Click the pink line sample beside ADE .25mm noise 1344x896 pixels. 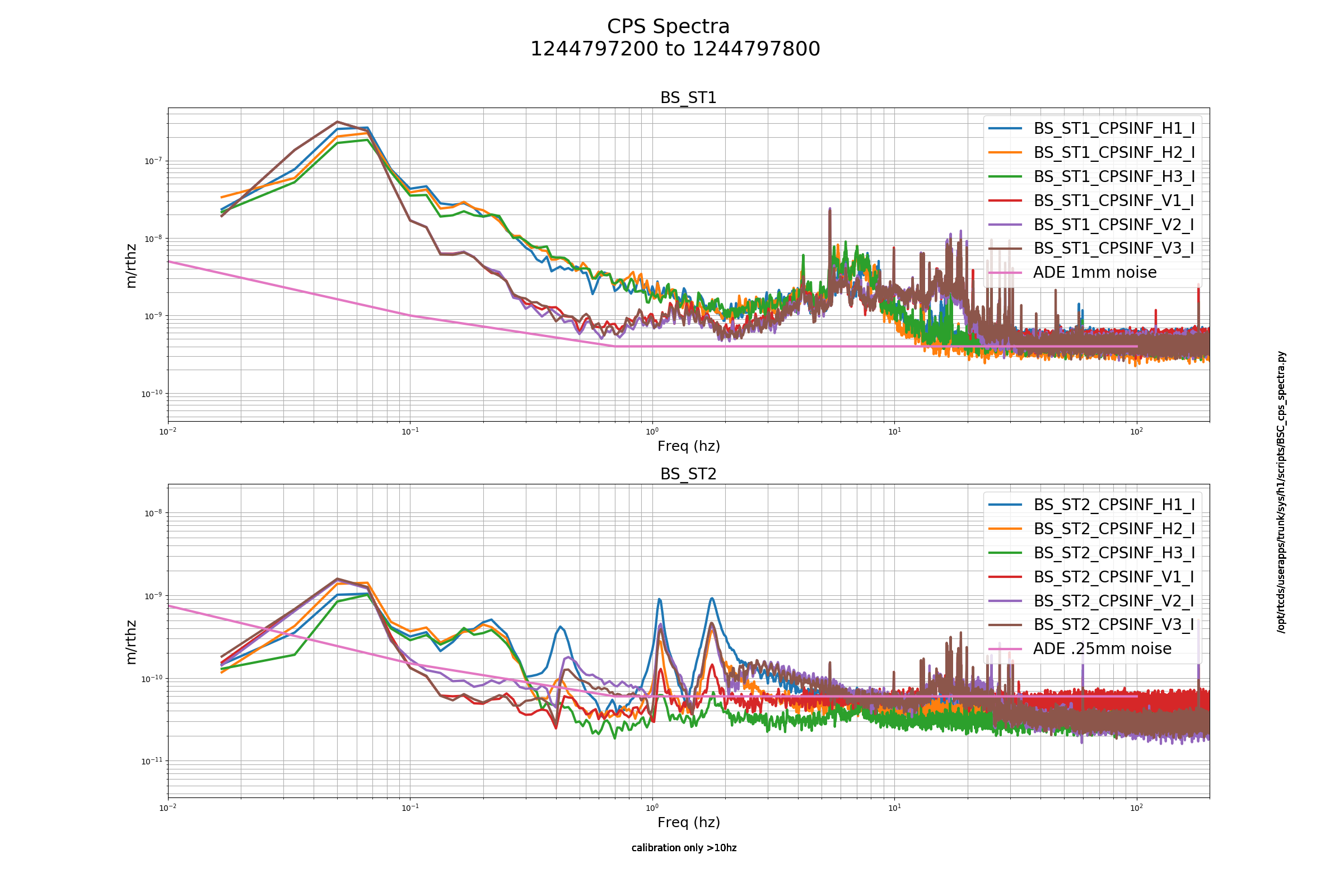coord(1005,649)
